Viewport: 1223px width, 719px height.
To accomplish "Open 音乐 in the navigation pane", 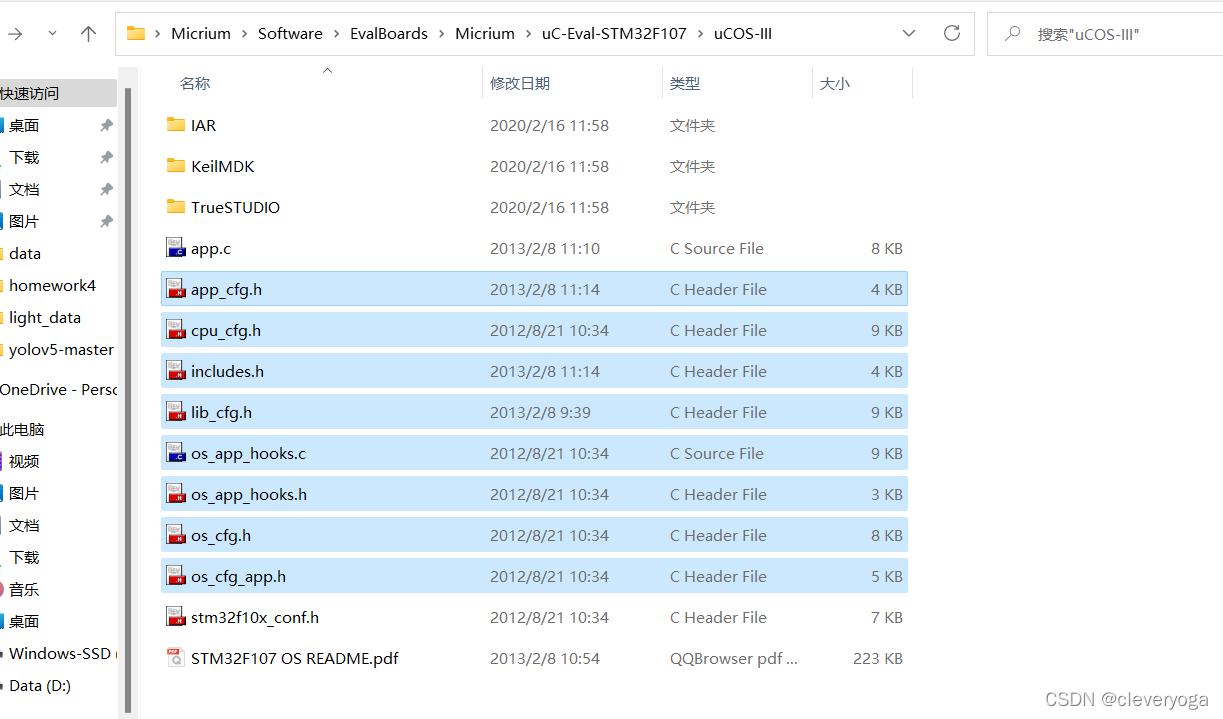I will click(x=24, y=589).
